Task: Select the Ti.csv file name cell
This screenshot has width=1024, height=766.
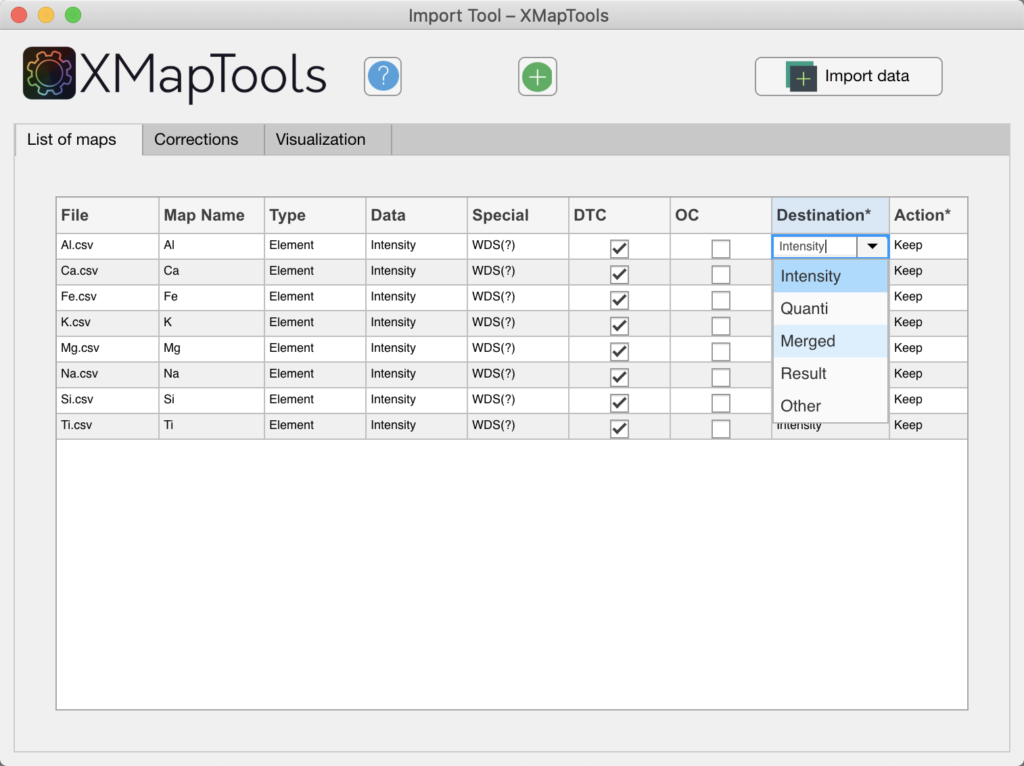Action: pyautogui.click(x=108, y=425)
